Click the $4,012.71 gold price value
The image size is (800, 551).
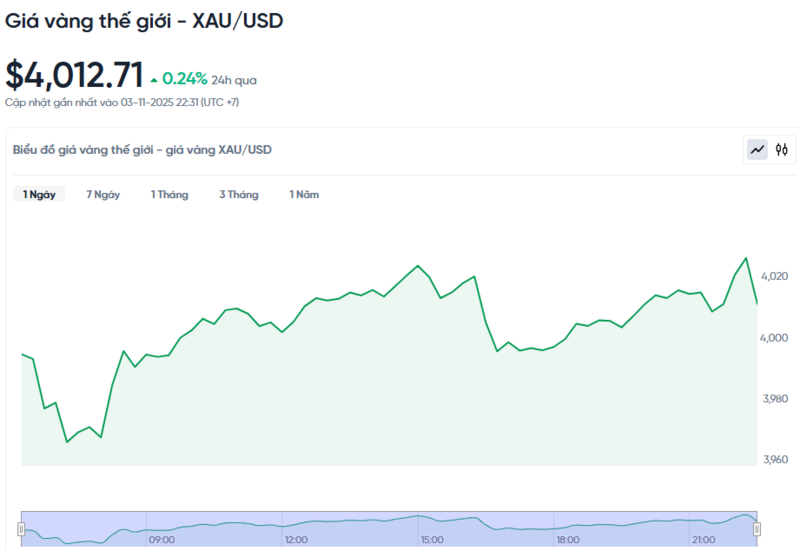(x=74, y=76)
